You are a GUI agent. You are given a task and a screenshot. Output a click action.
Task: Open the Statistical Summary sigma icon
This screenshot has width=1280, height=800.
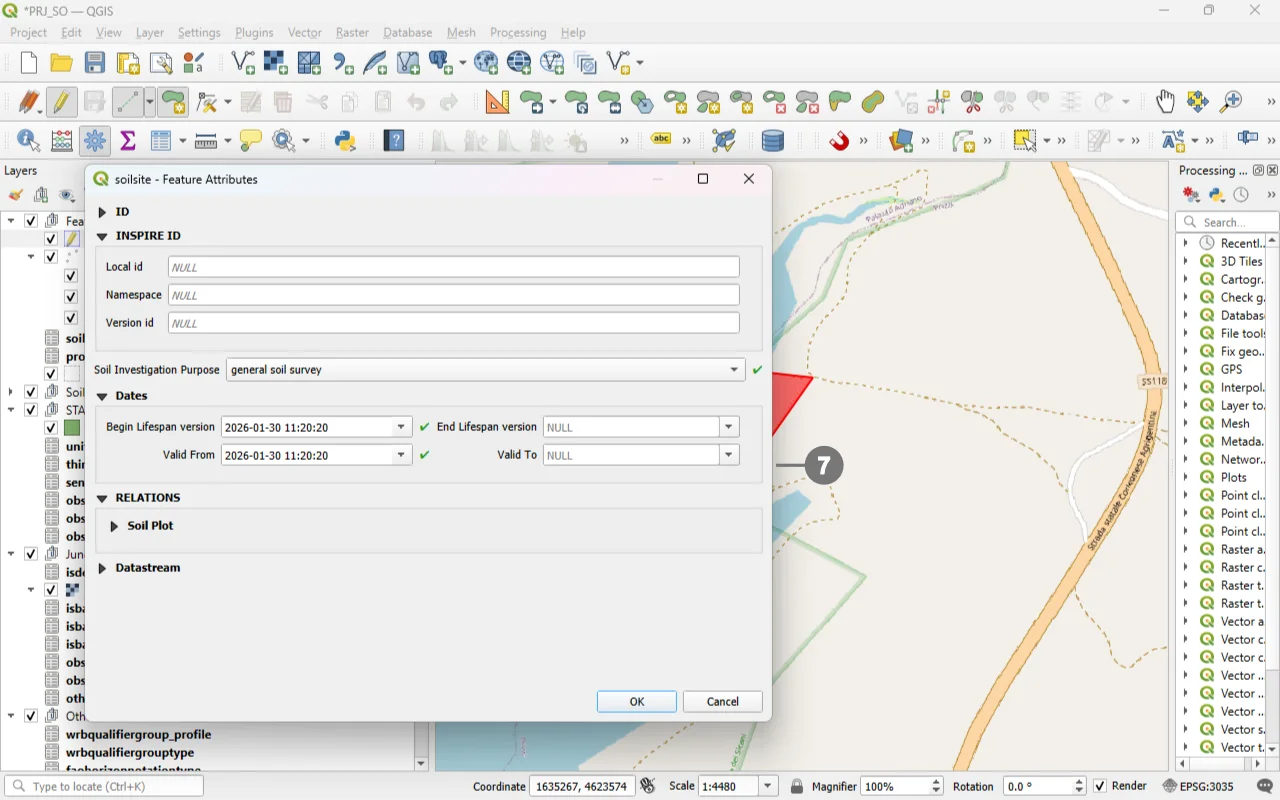[x=128, y=141]
